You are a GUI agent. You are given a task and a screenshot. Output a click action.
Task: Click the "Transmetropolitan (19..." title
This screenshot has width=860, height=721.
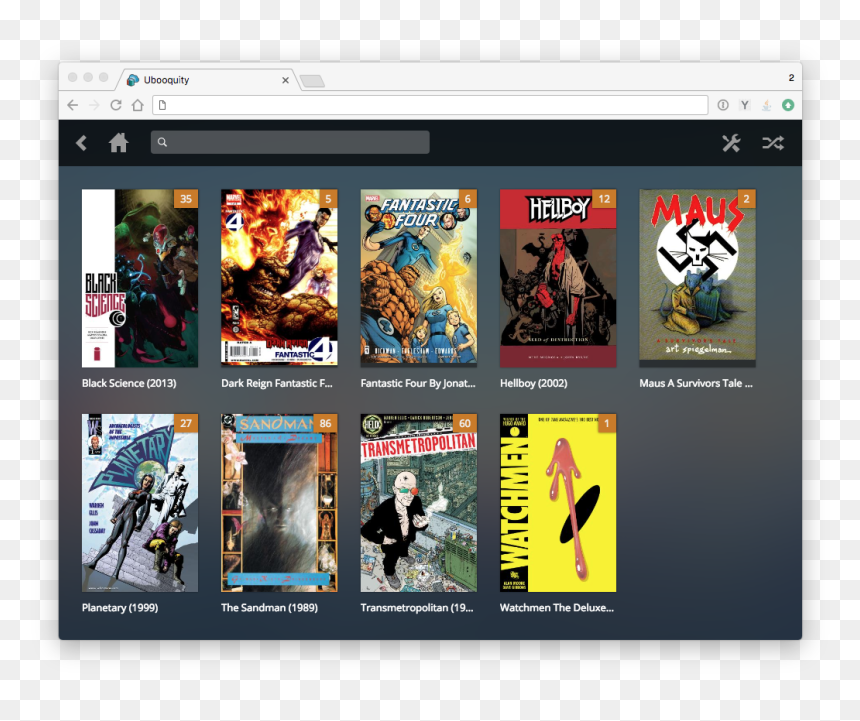416,608
